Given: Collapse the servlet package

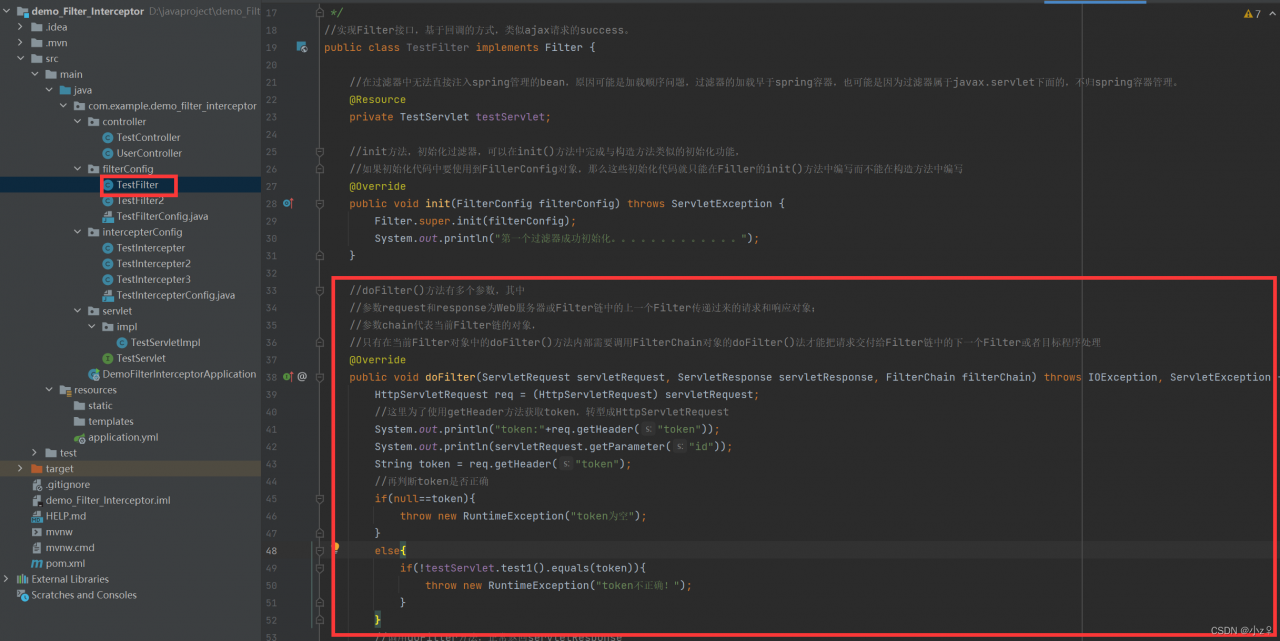Looking at the screenshot, I should point(79,311).
